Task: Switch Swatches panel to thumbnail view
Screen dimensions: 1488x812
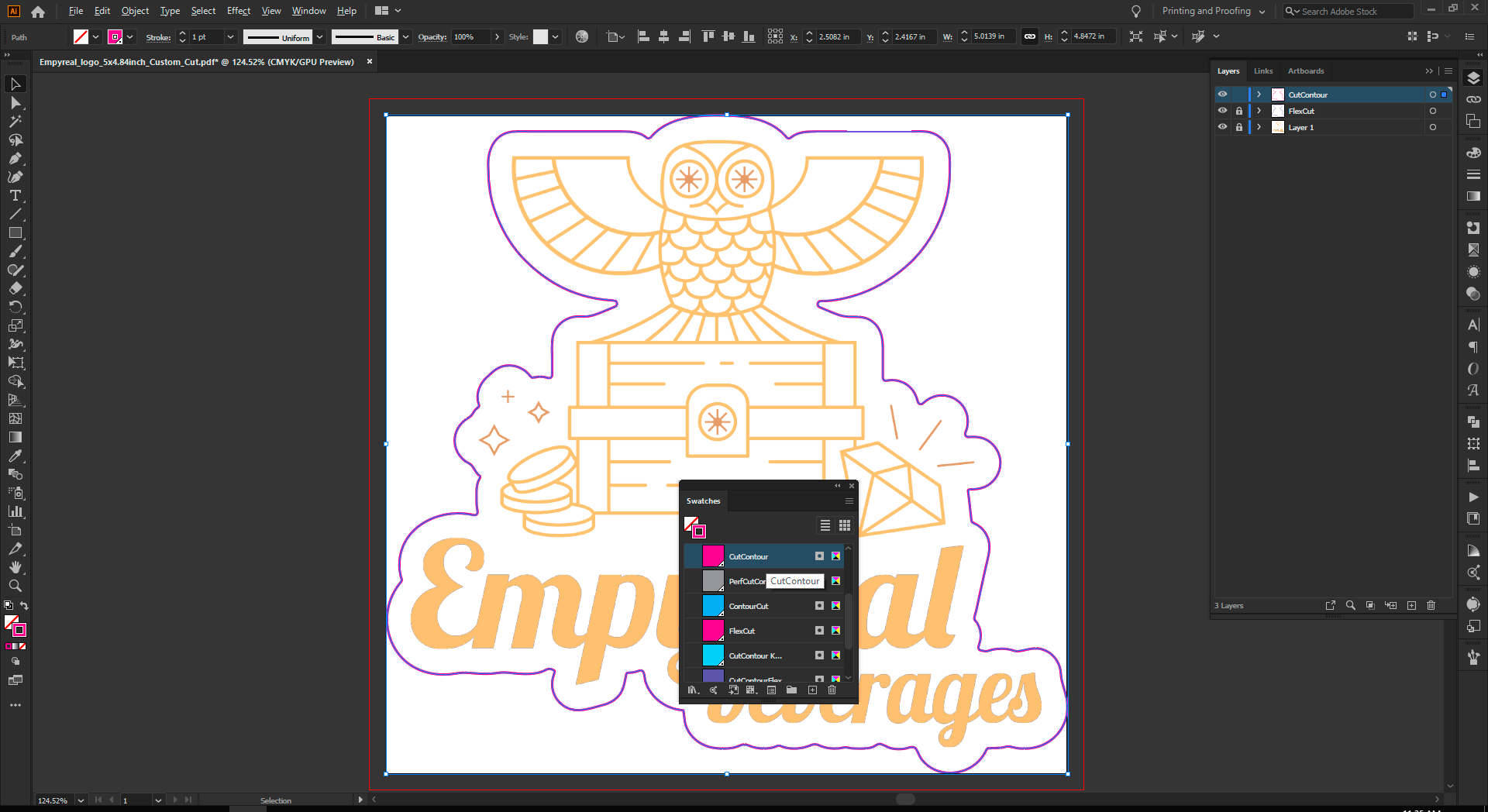Action: tap(845, 525)
